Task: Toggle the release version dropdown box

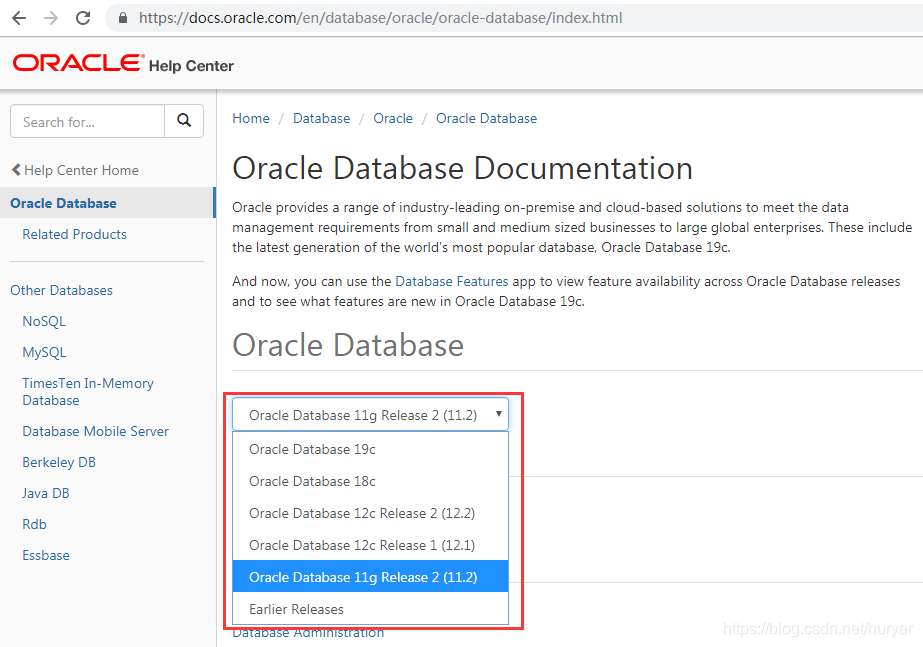Action: pos(370,414)
